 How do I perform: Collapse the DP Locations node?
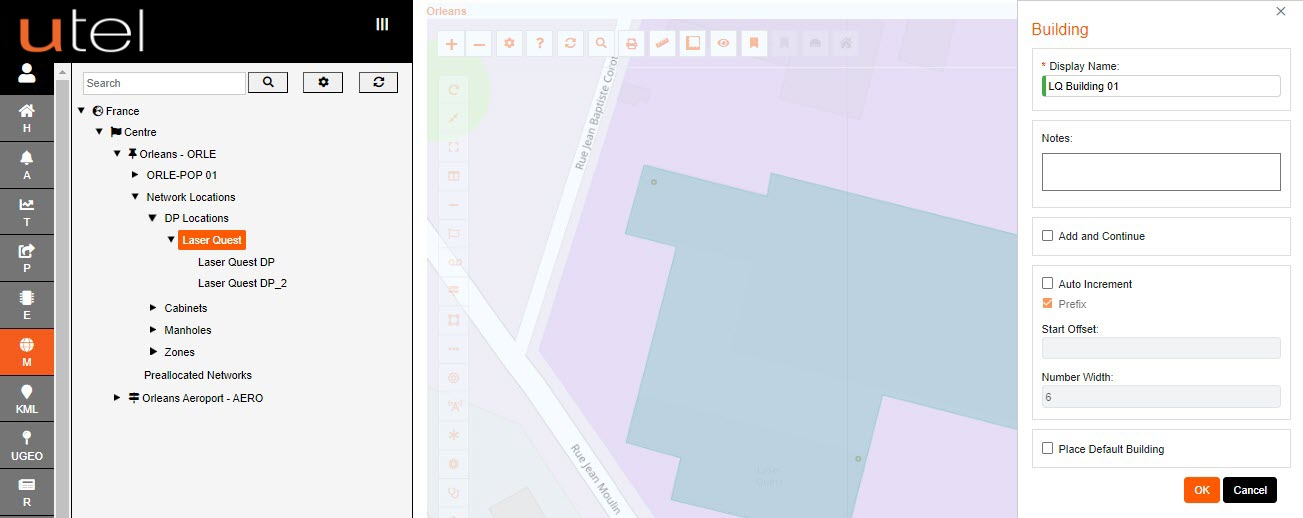pyautogui.click(x=153, y=218)
